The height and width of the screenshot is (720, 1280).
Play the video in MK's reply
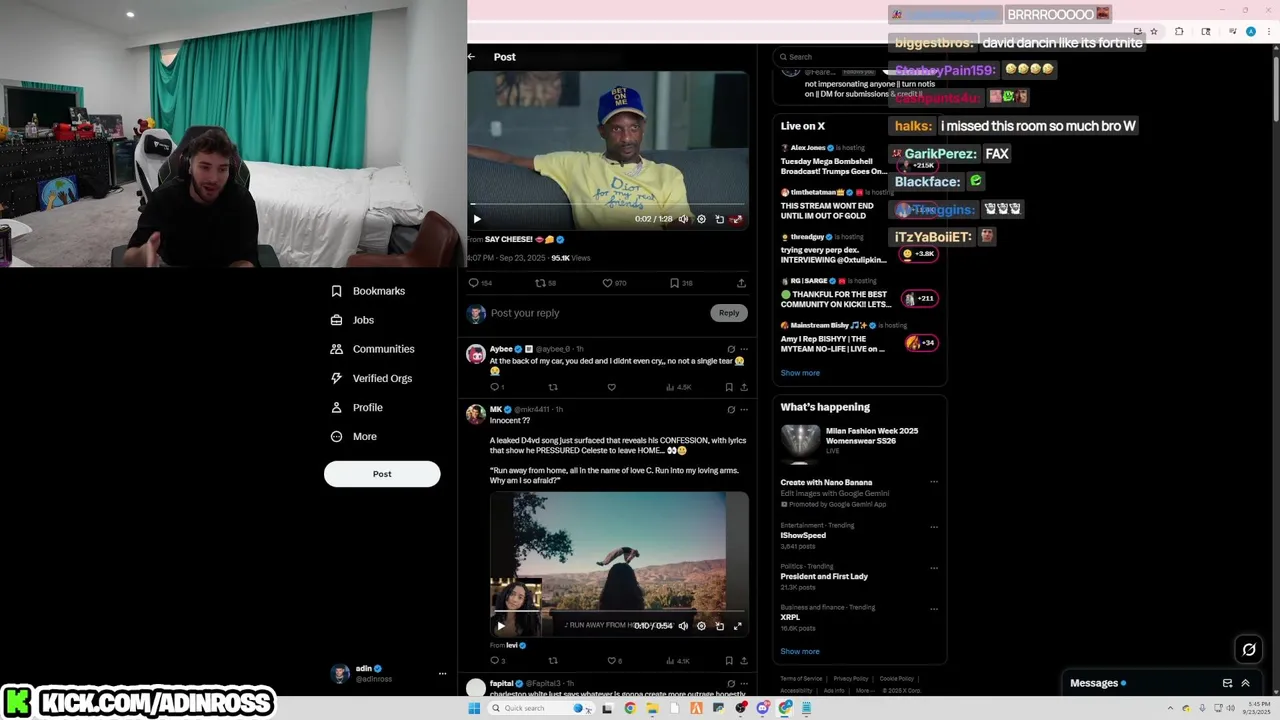click(501, 626)
